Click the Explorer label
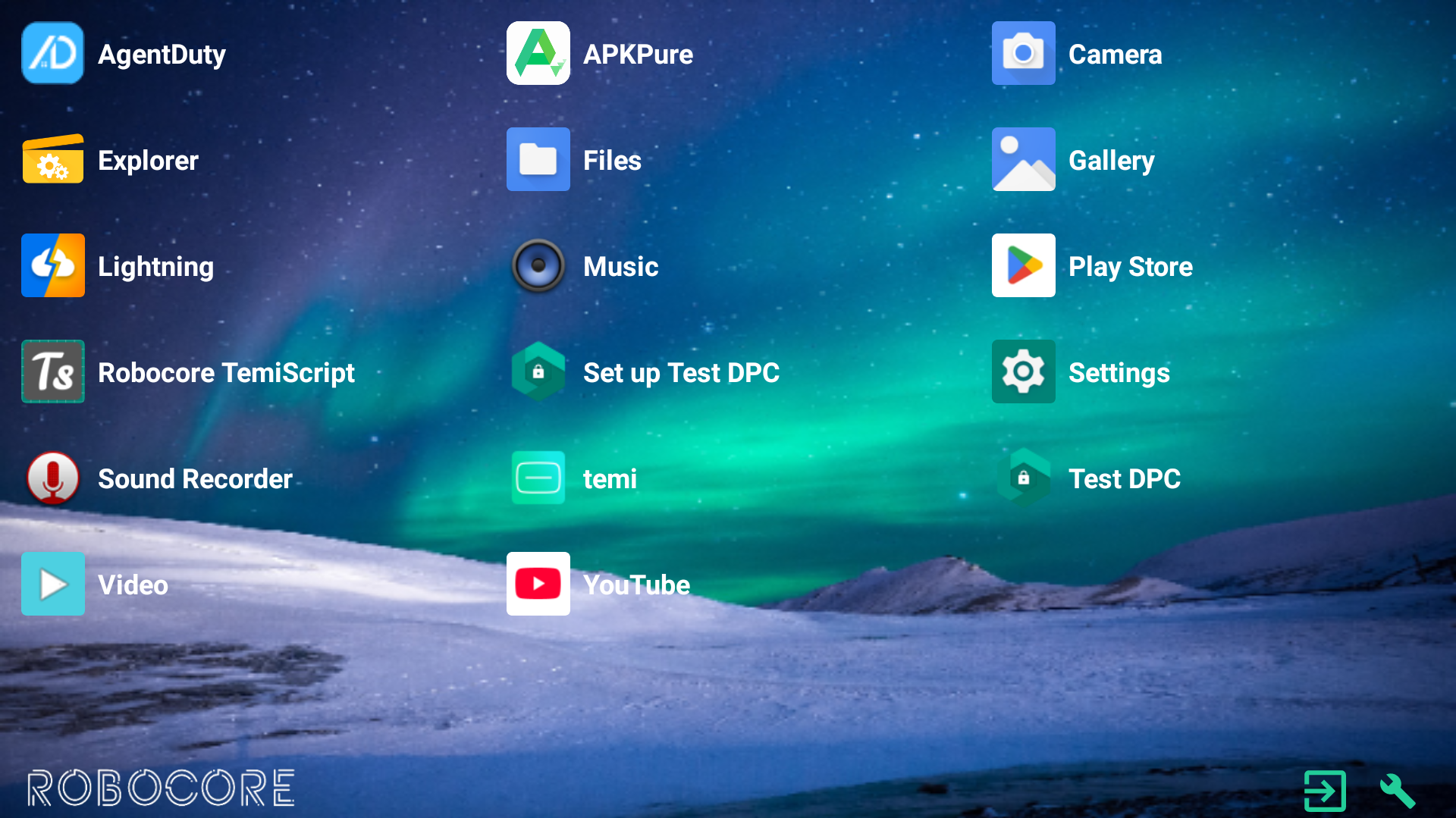Screen dimensions: 1456x818 click(148, 161)
